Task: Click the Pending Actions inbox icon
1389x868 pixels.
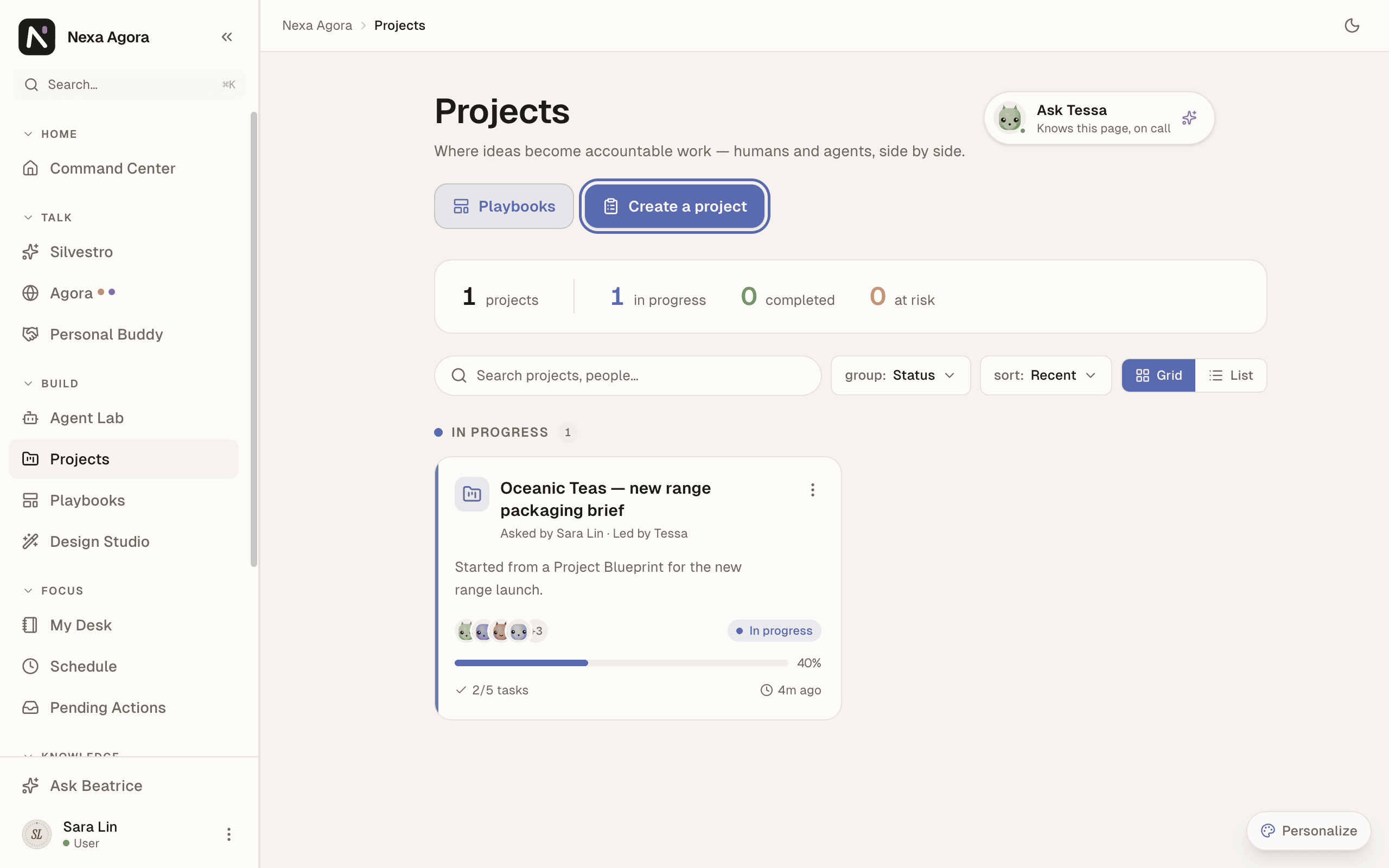Action: click(30, 708)
